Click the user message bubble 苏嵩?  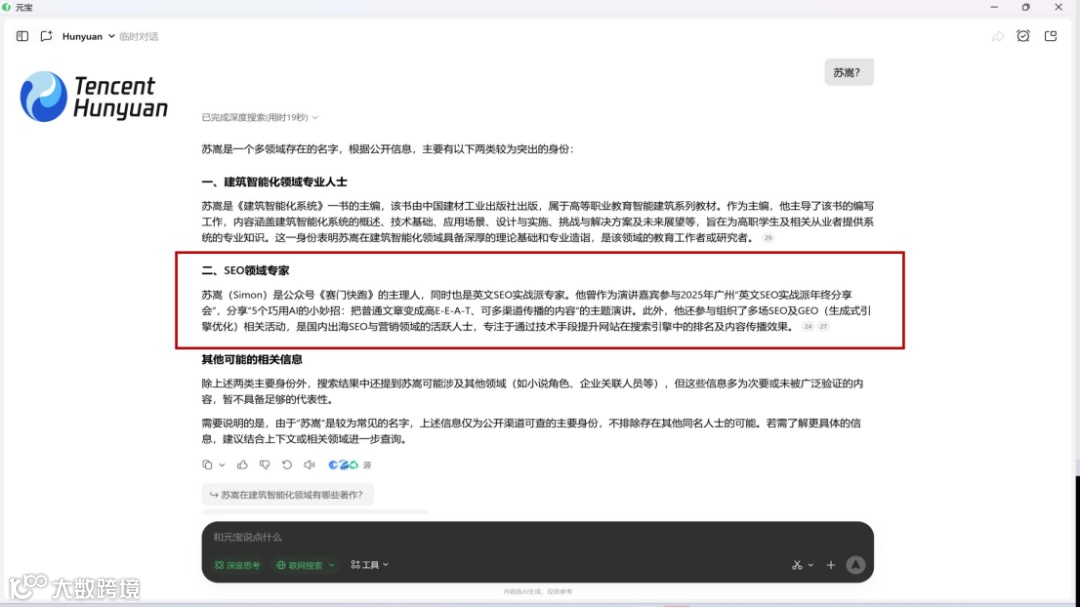point(849,72)
